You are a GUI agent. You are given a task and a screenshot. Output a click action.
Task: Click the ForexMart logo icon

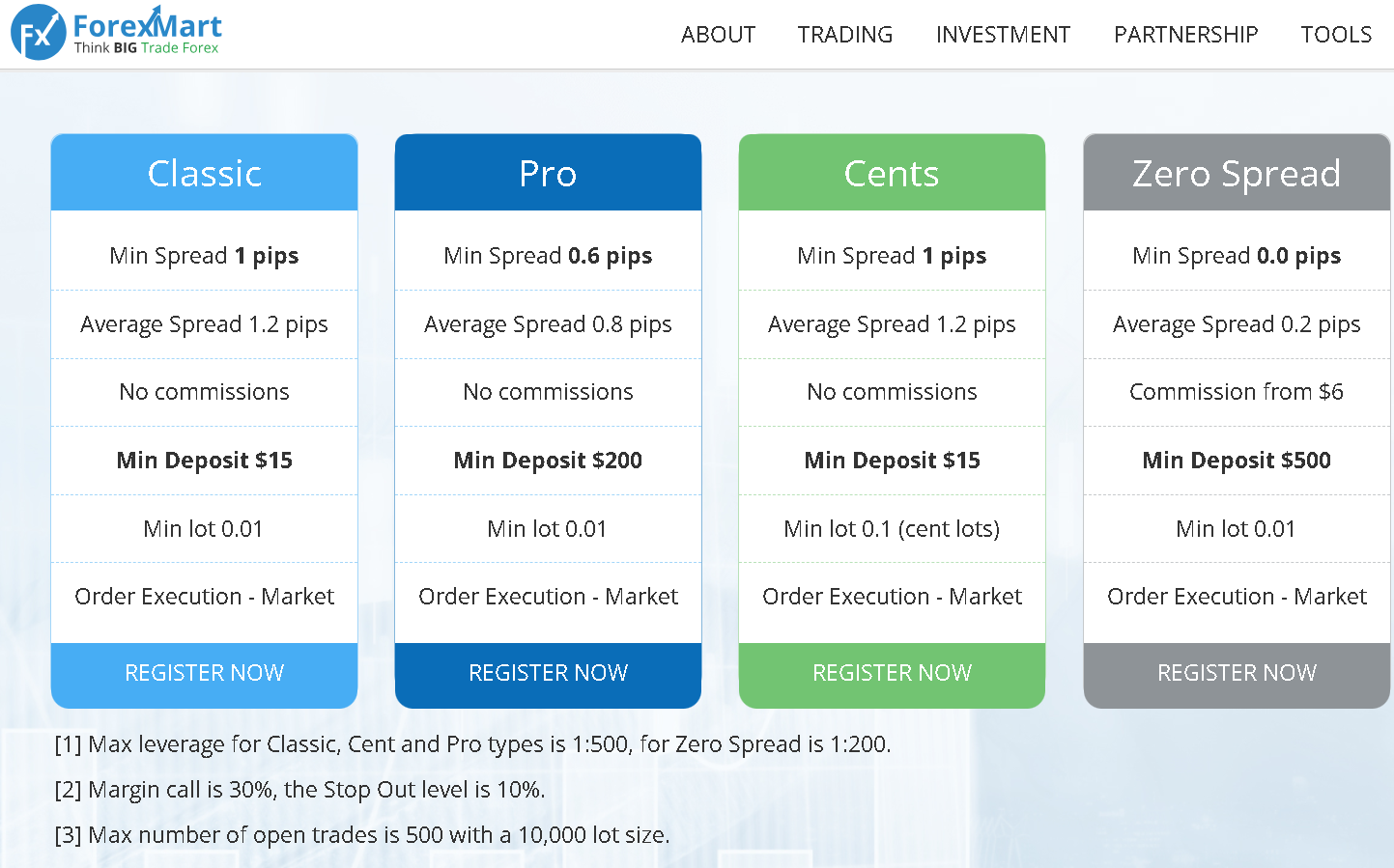[x=38, y=33]
